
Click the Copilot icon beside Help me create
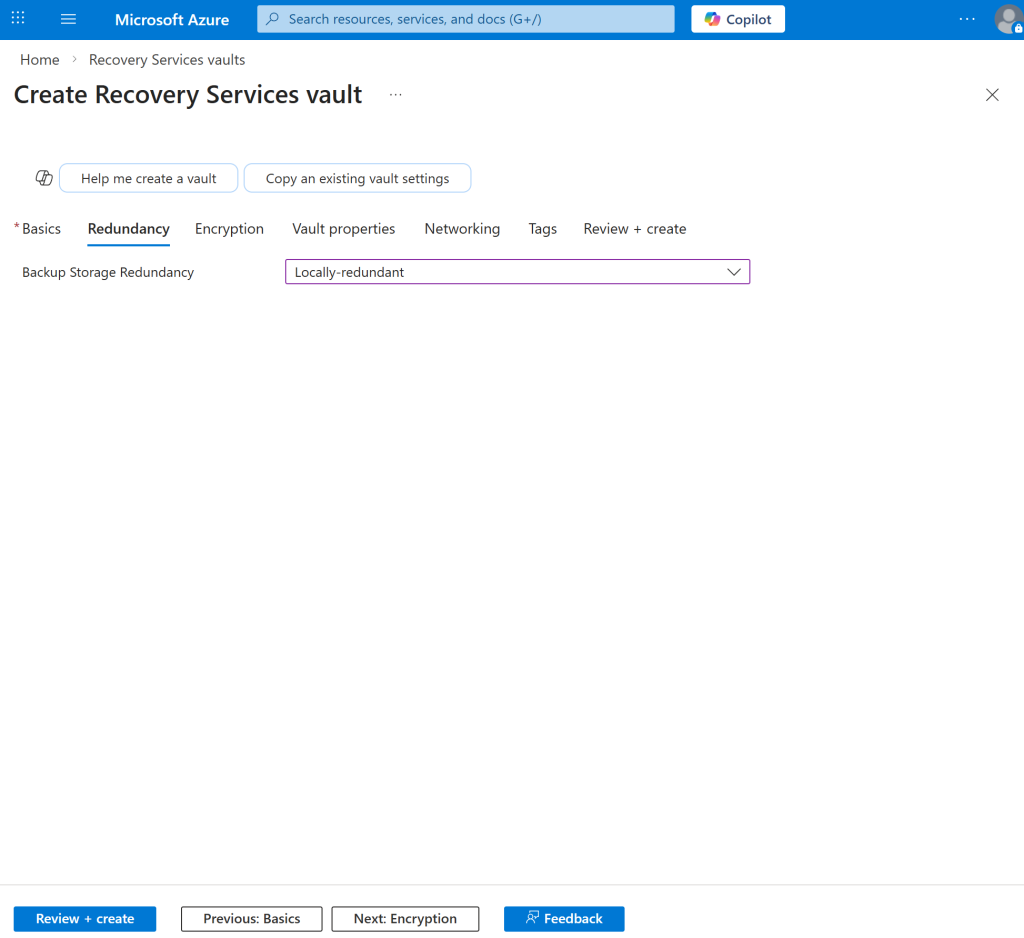click(44, 178)
